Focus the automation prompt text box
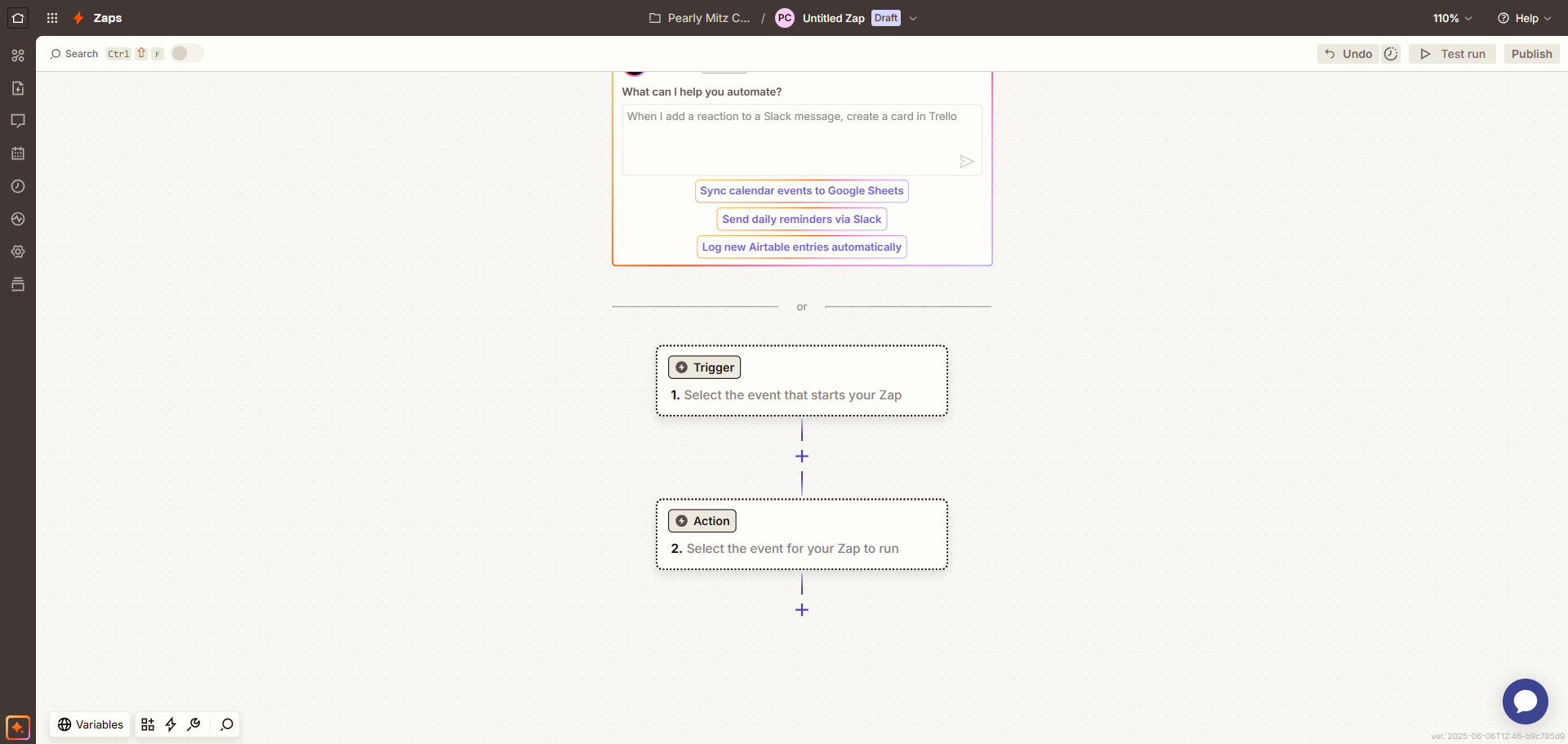Viewport: 1568px width, 744px height. point(802,140)
